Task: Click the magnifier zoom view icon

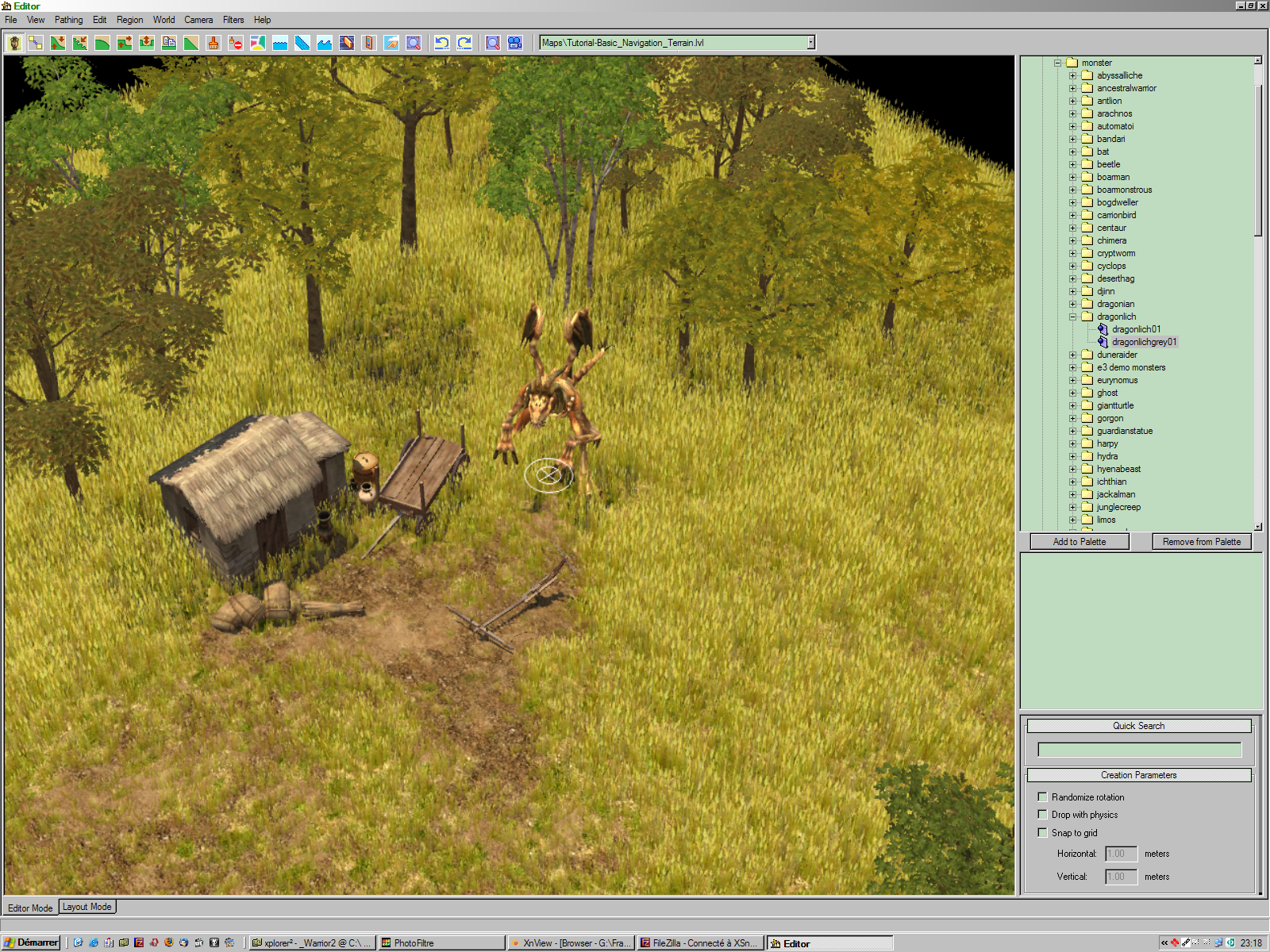Action: [493, 43]
